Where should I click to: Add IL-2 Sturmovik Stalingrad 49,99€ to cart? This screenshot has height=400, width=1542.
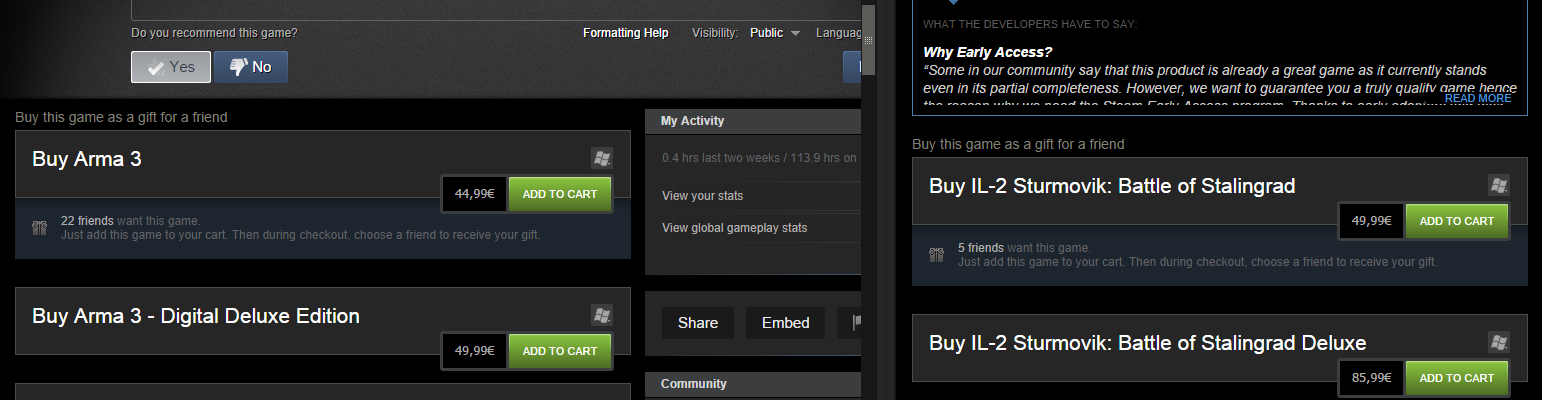pos(1457,221)
